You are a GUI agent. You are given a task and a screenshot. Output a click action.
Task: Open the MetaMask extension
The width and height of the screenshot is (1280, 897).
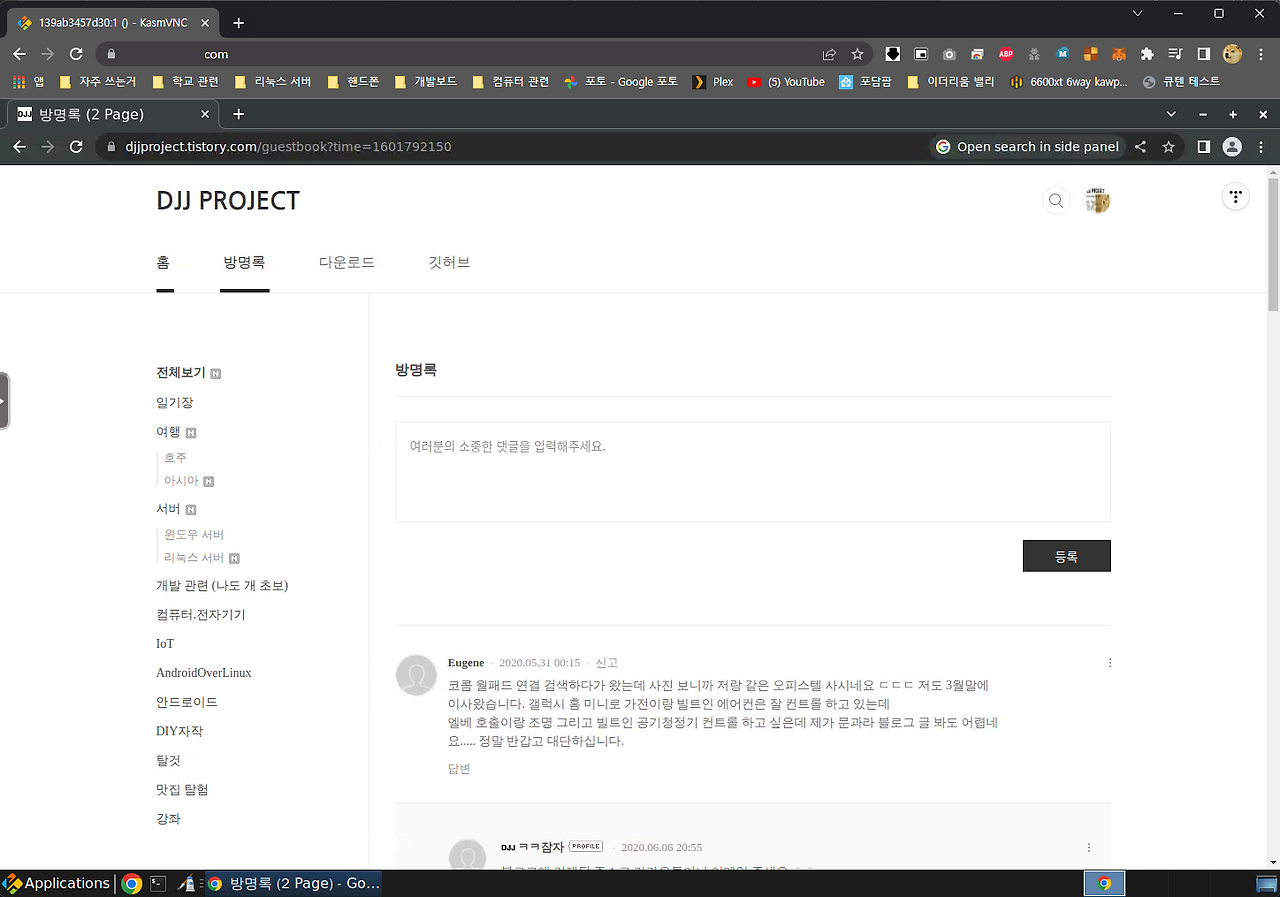[1118, 55]
